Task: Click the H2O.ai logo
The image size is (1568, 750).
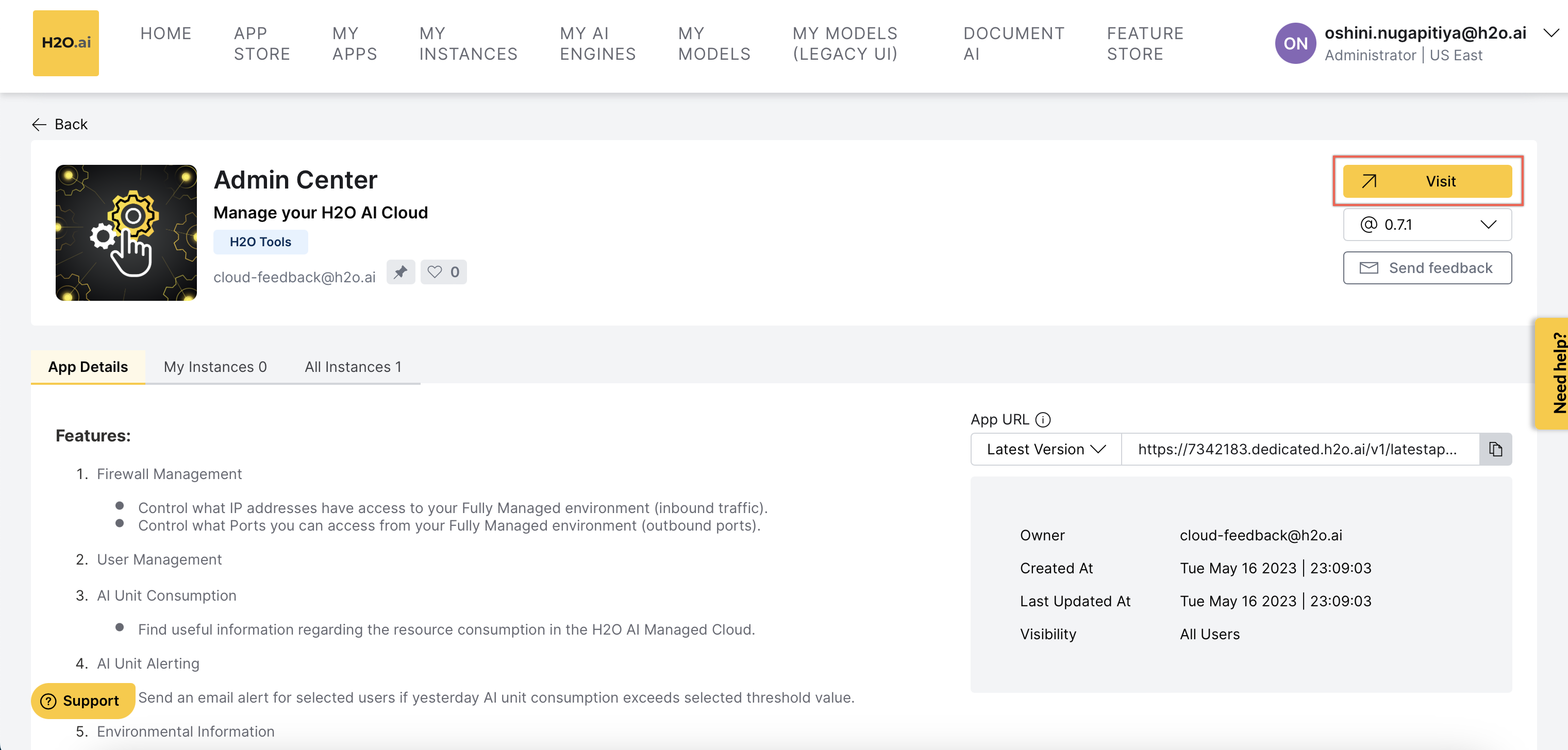Action: pos(66,43)
